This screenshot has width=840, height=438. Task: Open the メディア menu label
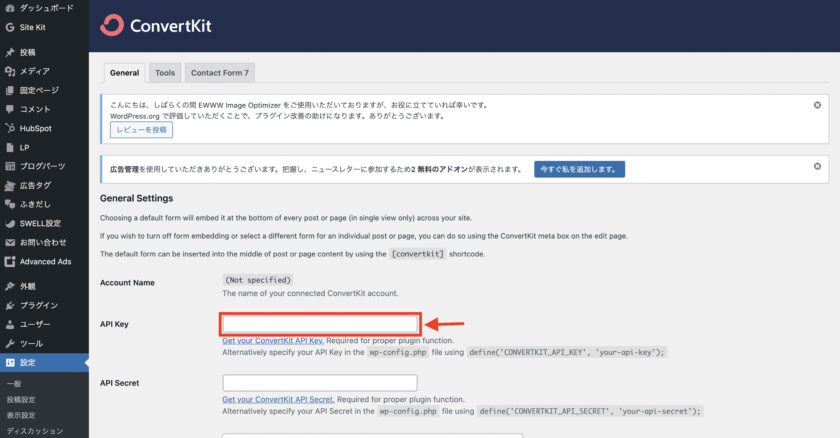[x=35, y=71]
